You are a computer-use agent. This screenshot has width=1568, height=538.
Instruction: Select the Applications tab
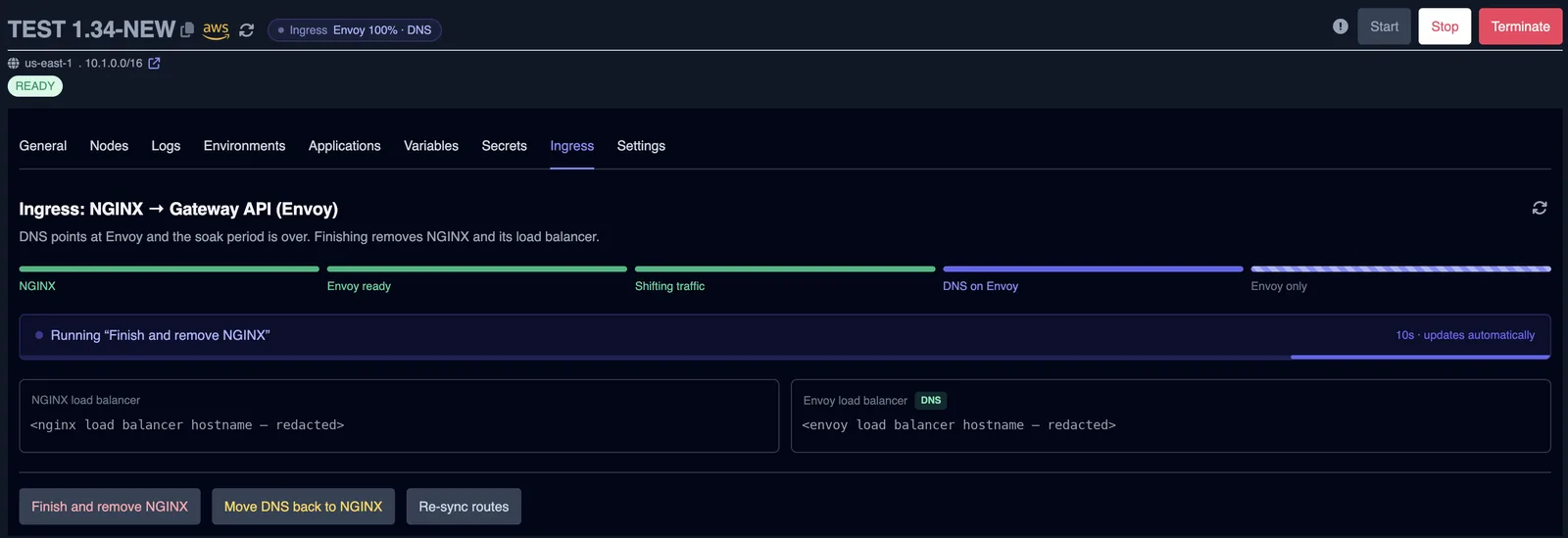344,146
